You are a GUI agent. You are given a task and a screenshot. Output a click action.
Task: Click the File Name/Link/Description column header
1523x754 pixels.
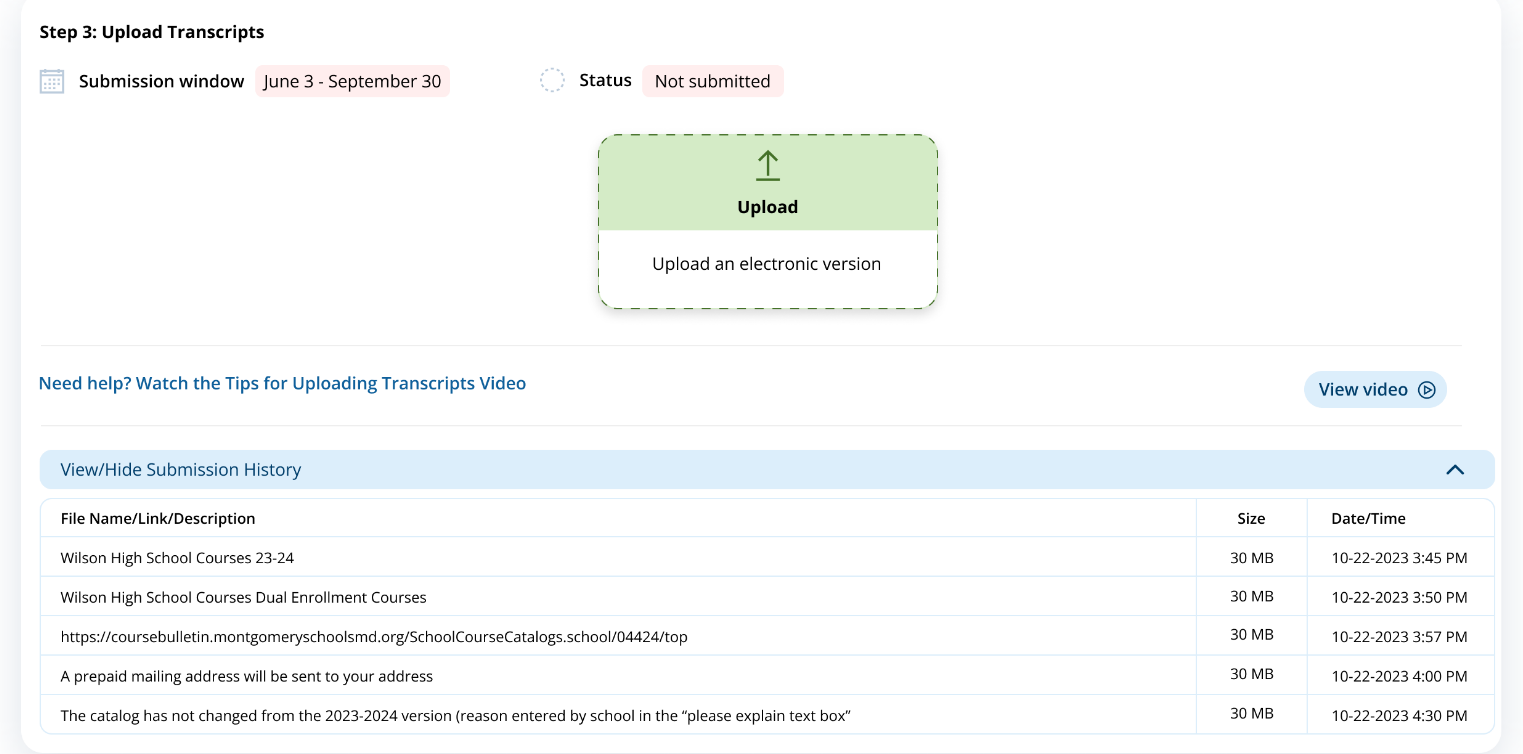(x=158, y=519)
